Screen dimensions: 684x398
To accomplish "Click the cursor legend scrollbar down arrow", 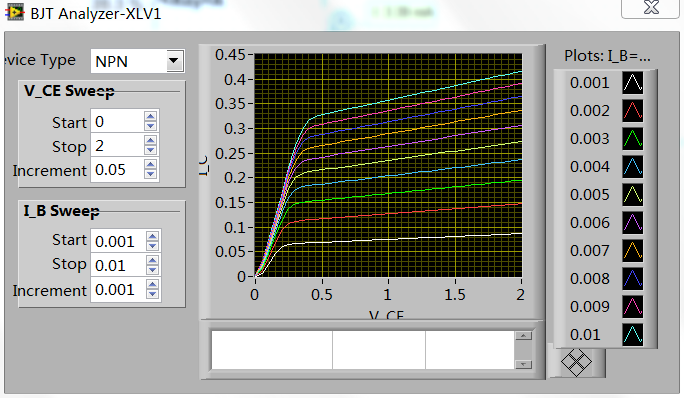I will point(523,364).
